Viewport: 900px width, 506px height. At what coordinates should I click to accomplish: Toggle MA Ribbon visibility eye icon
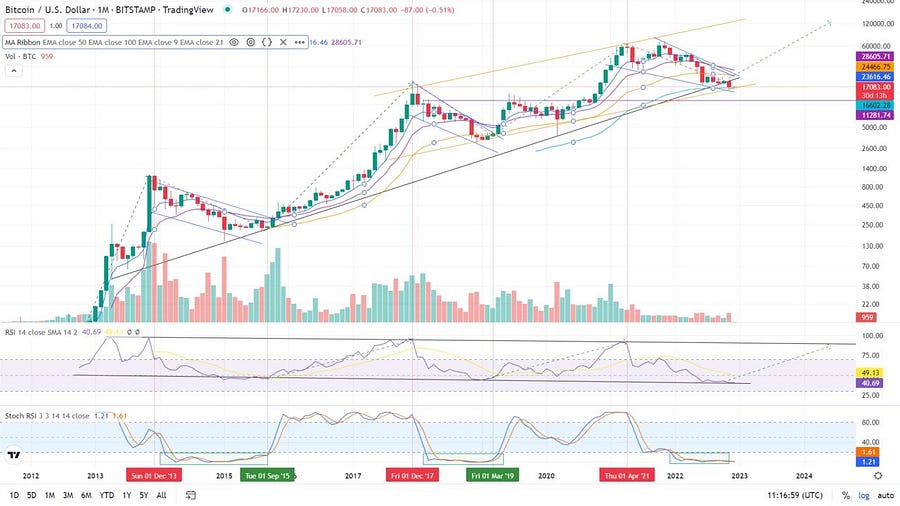pos(234,42)
